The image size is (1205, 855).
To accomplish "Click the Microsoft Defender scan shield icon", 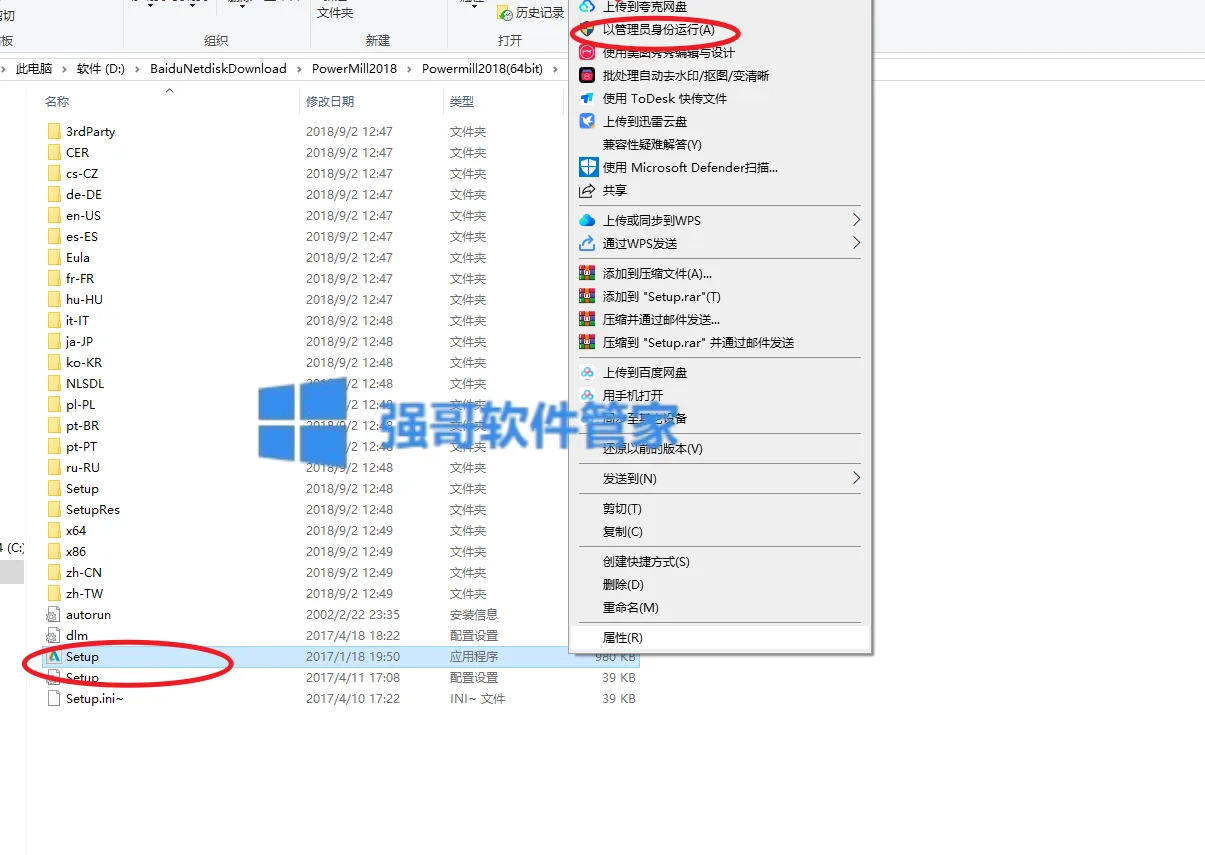I will click(588, 167).
